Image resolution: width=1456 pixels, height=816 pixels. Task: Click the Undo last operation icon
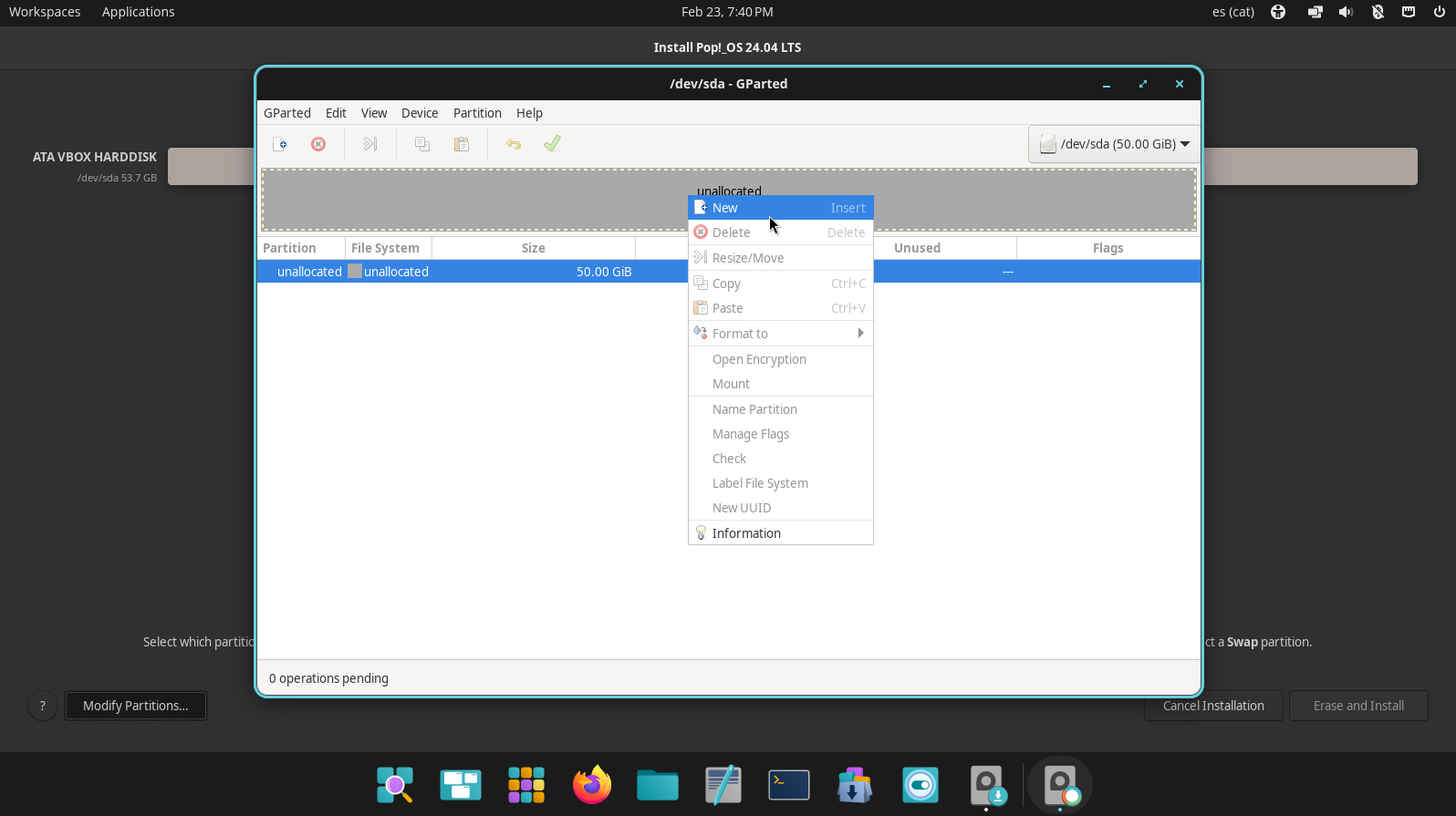point(514,144)
